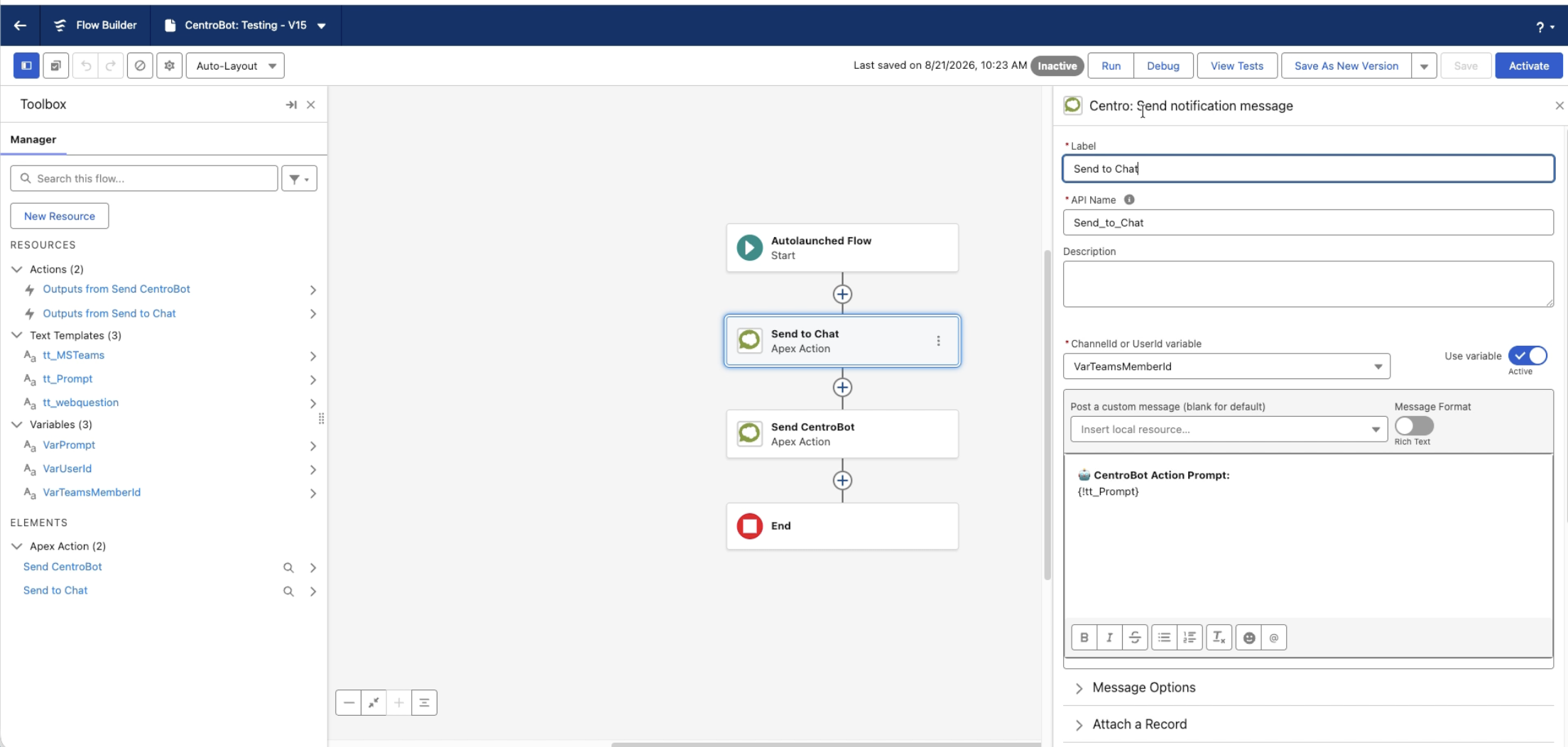Open Send to Chat node options menu
The height and width of the screenshot is (747, 1568).
coord(938,341)
